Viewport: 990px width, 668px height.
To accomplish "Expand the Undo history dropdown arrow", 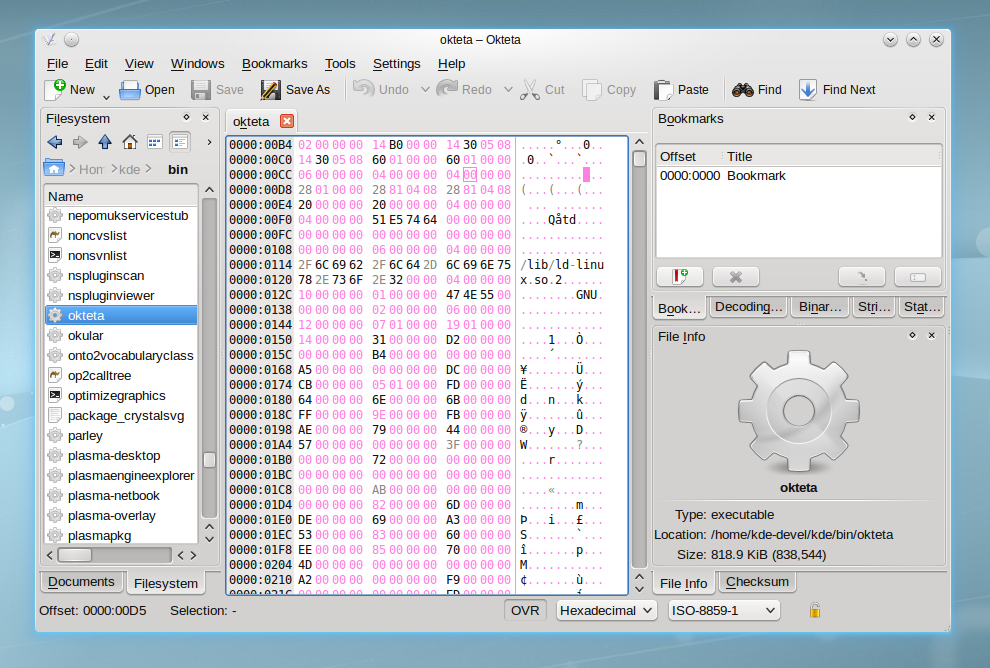I will click(425, 89).
